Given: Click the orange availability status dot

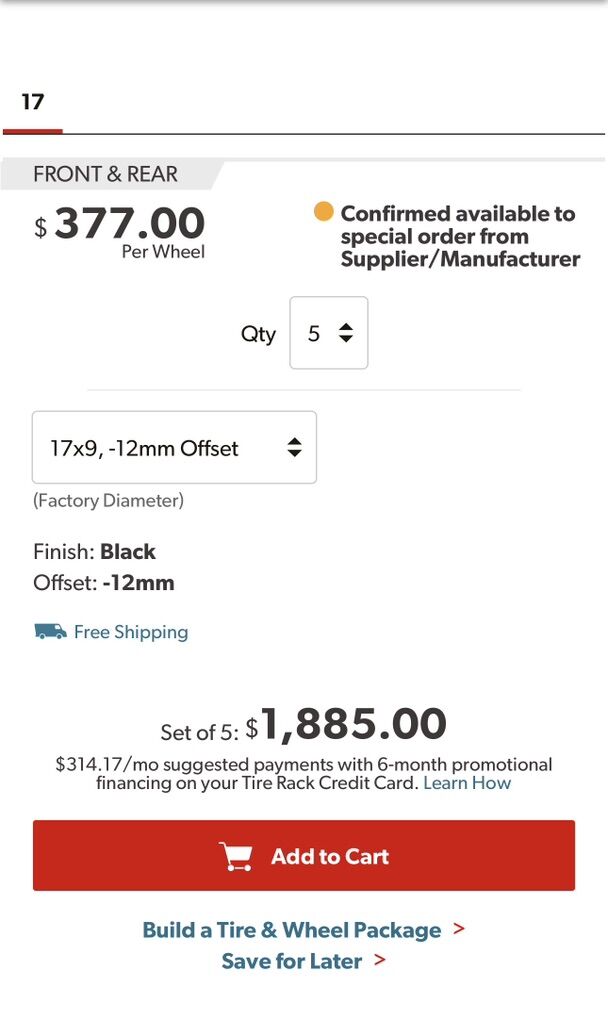Looking at the screenshot, I should click(323, 212).
